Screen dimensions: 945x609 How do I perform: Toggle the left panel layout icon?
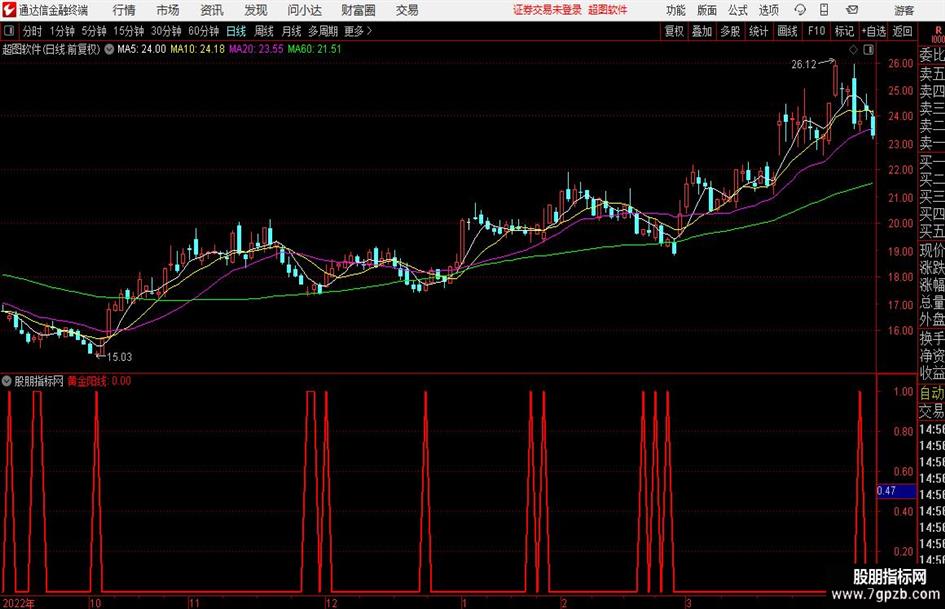point(9,31)
